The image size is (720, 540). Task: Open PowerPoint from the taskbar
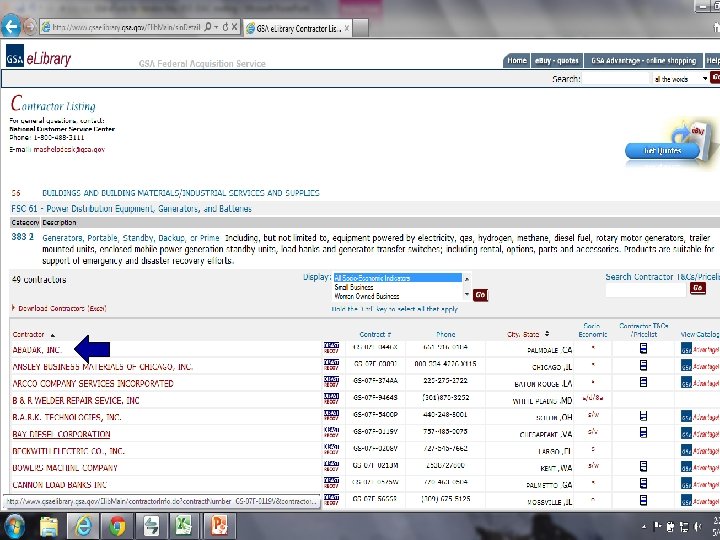click(219, 526)
